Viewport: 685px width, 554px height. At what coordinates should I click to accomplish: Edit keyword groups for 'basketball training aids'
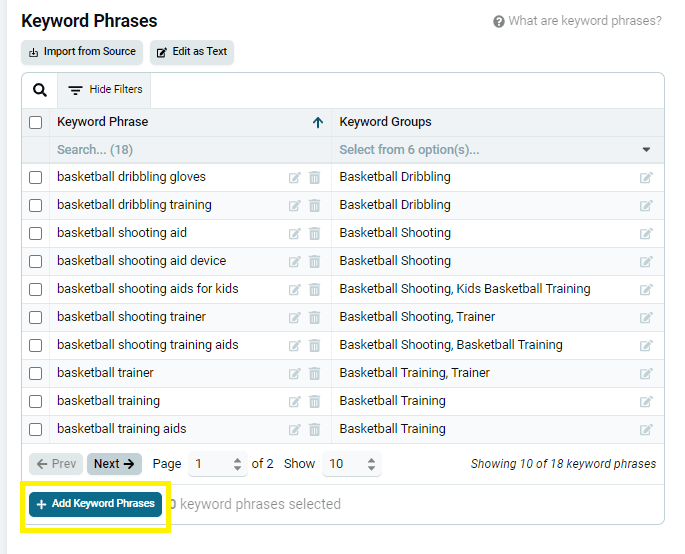646,429
